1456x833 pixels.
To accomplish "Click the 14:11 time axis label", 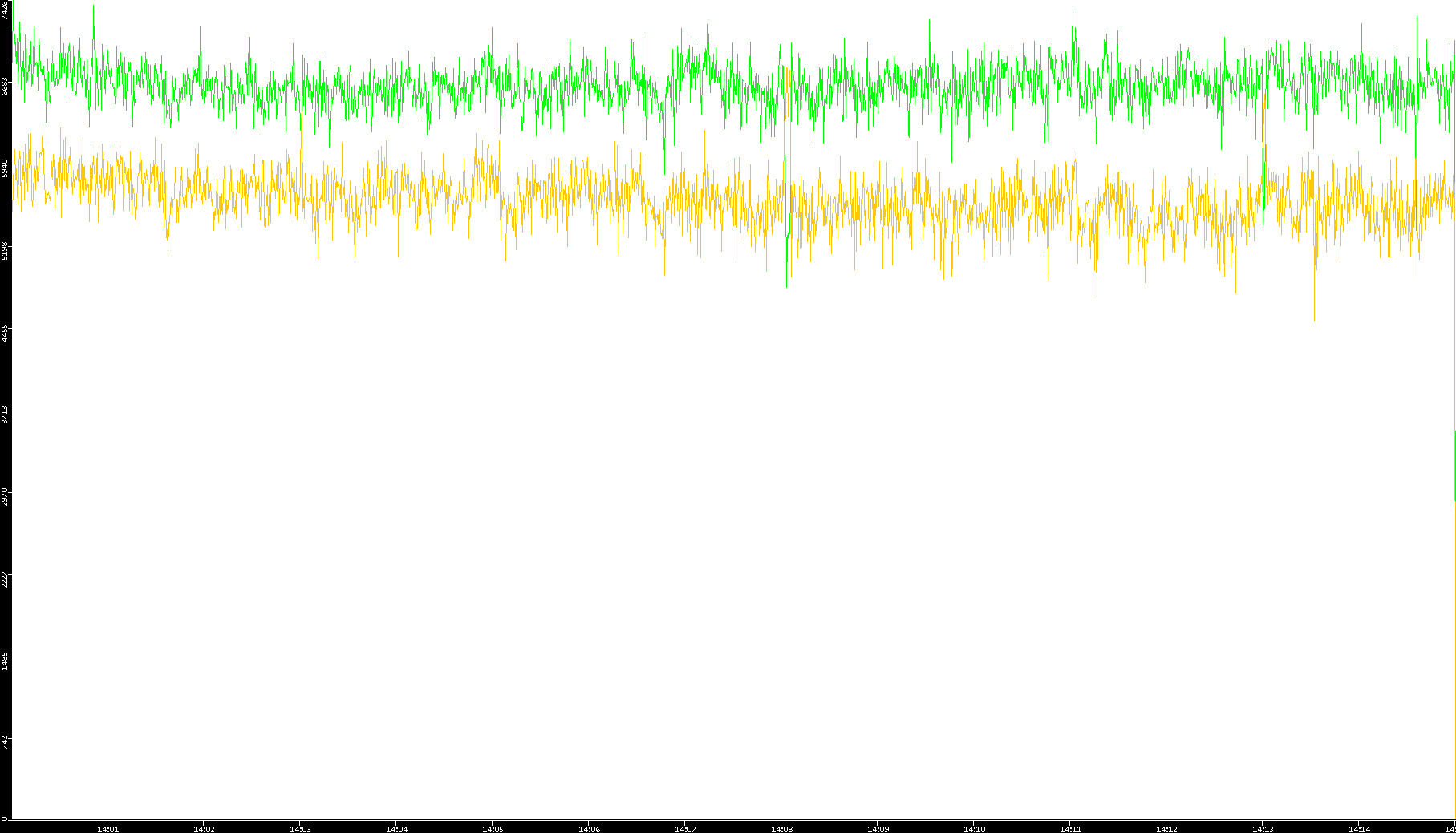I will click(x=1070, y=829).
